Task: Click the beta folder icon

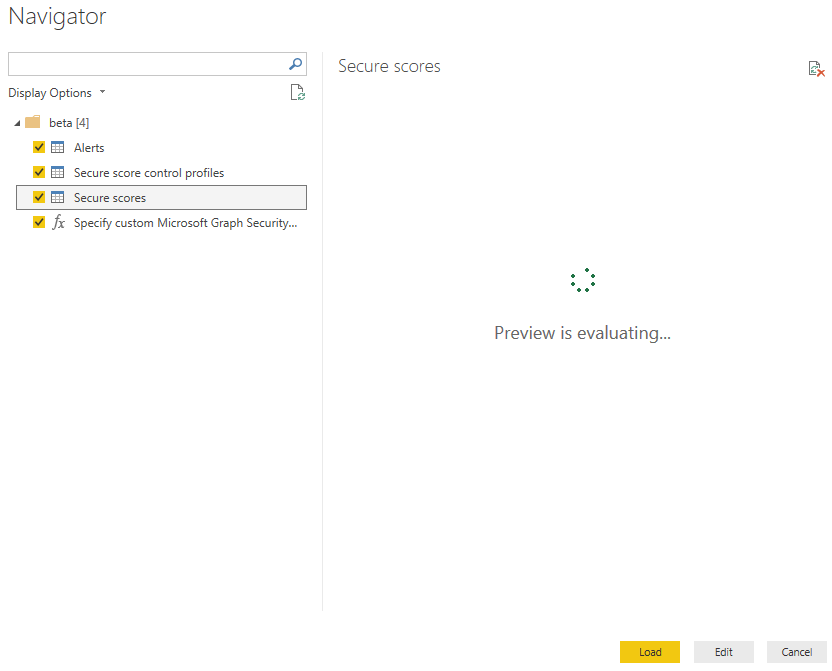Action: click(33, 122)
